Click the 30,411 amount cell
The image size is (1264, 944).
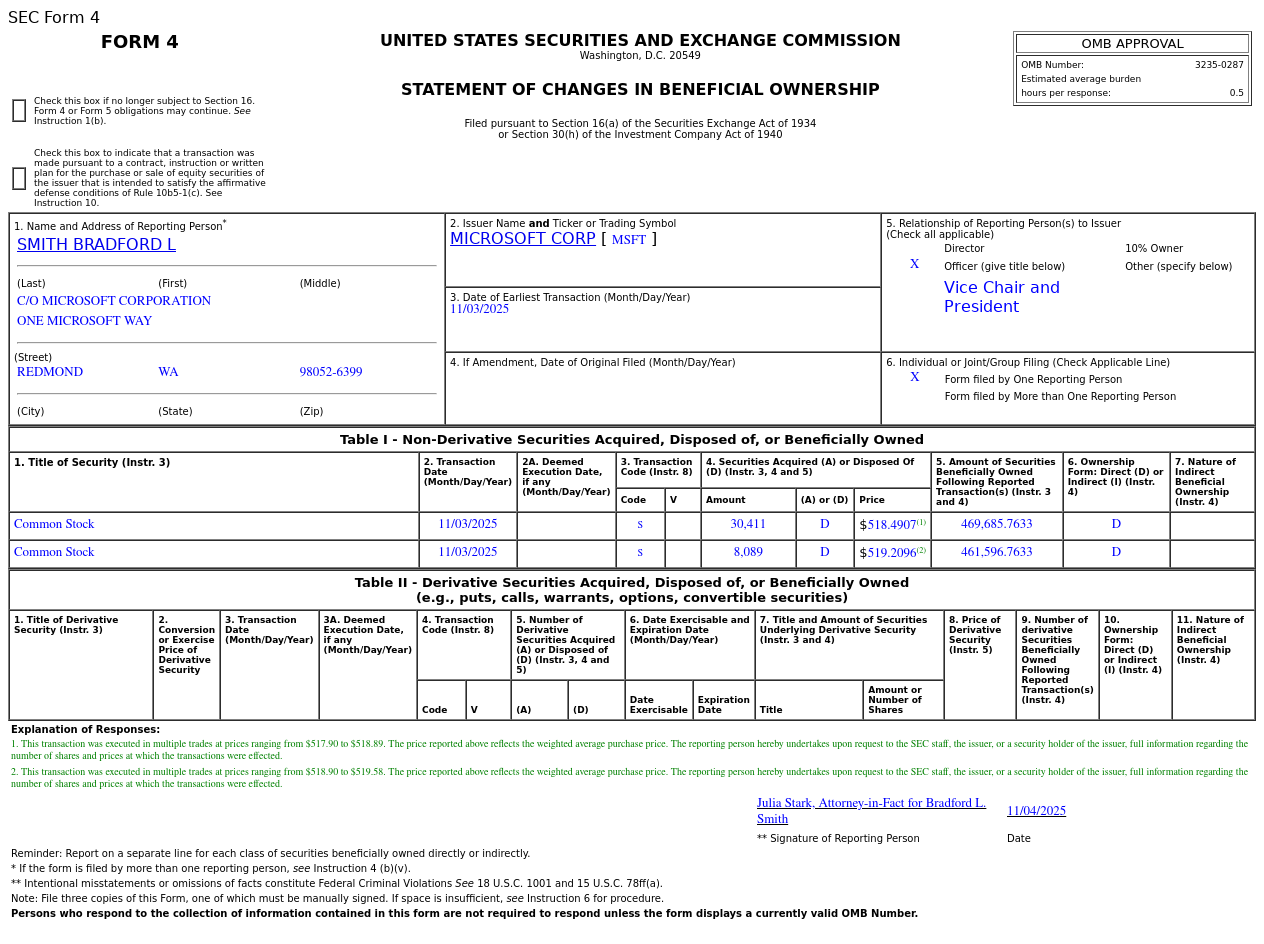point(748,525)
